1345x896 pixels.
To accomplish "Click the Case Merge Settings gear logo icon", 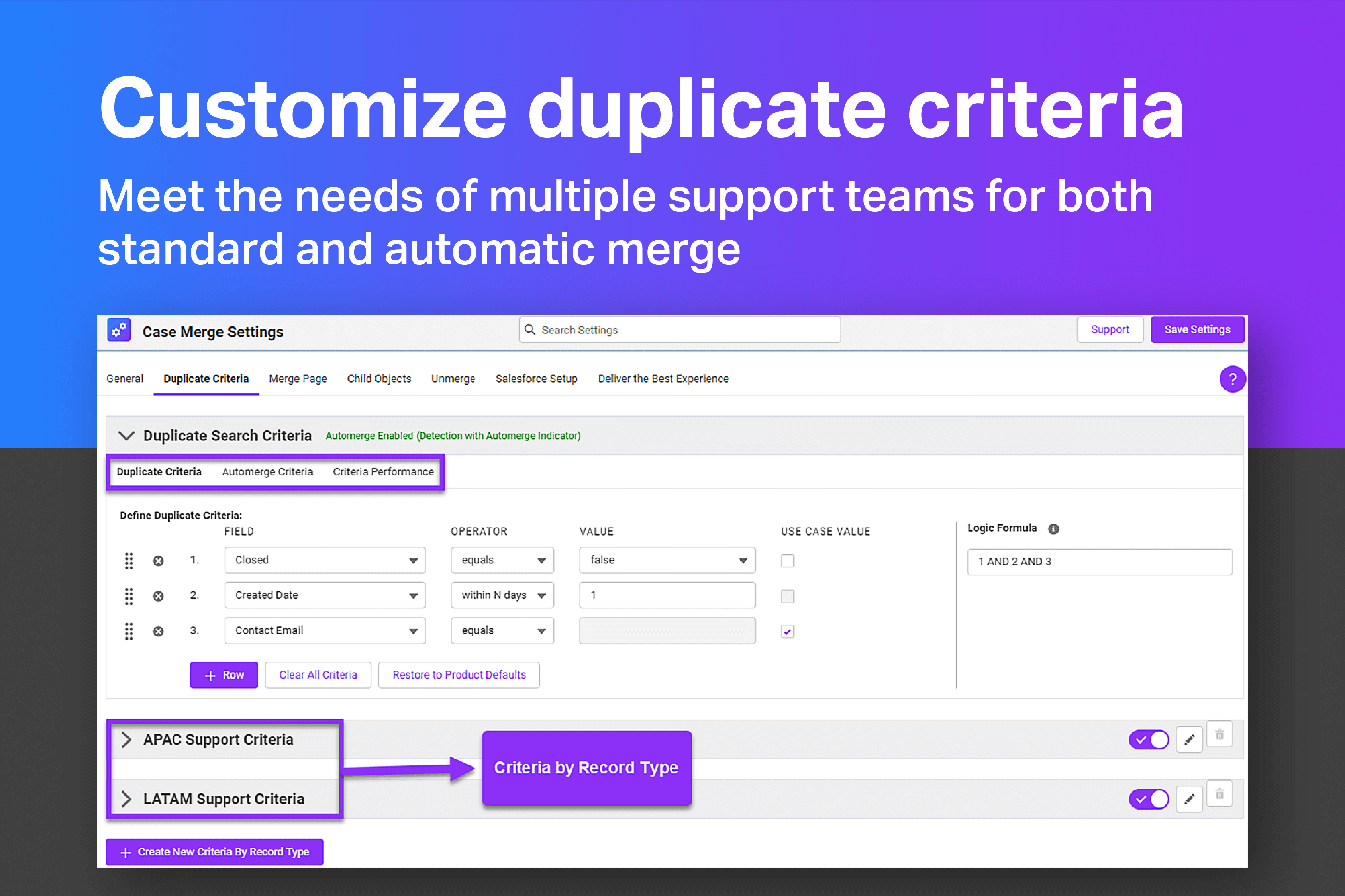I will [x=118, y=330].
